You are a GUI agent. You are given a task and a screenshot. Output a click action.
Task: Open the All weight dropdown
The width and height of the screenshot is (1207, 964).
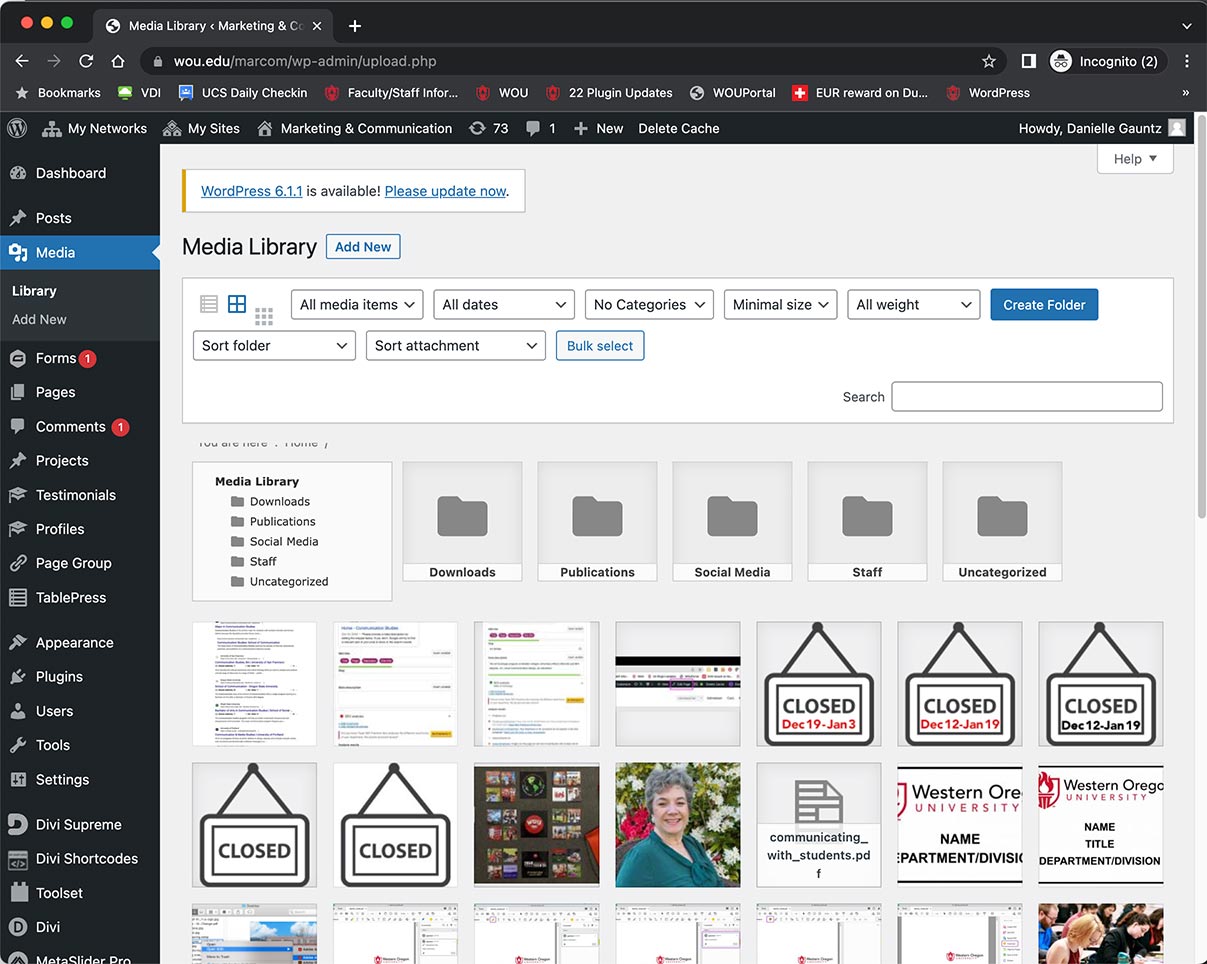tap(913, 304)
